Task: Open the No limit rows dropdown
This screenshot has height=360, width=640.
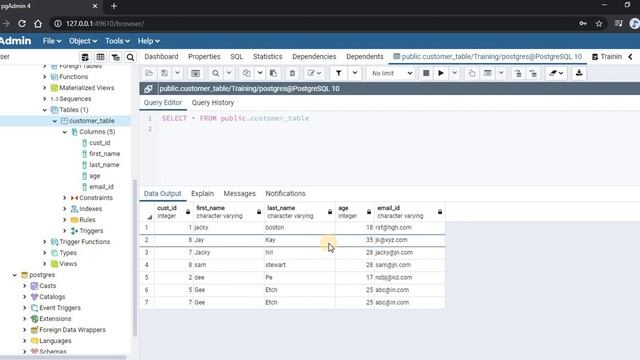Action: coord(391,73)
